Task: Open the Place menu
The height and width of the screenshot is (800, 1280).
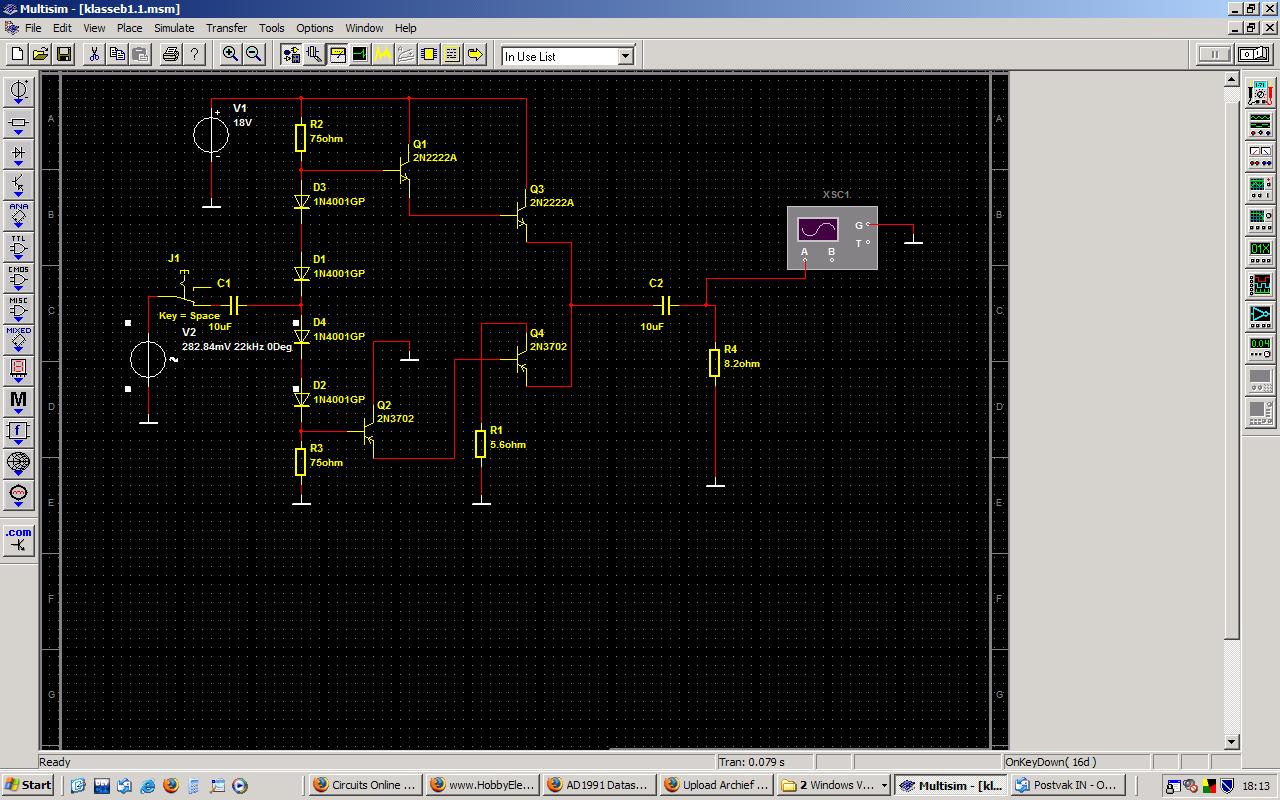Action: [129, 28]
